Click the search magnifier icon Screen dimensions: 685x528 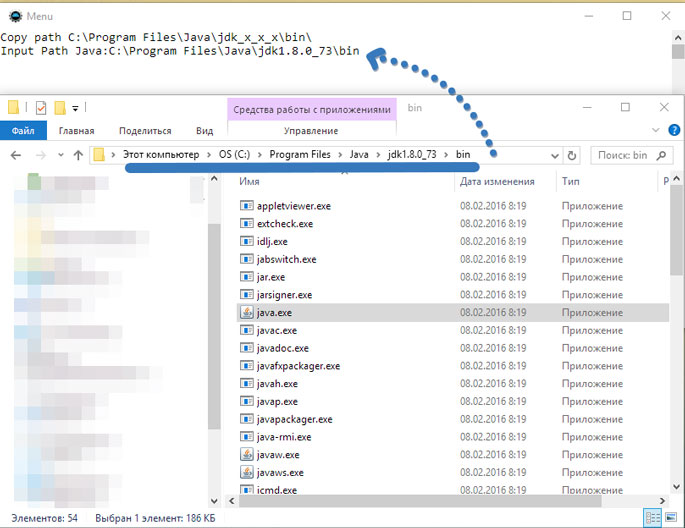tap(661, 155)
